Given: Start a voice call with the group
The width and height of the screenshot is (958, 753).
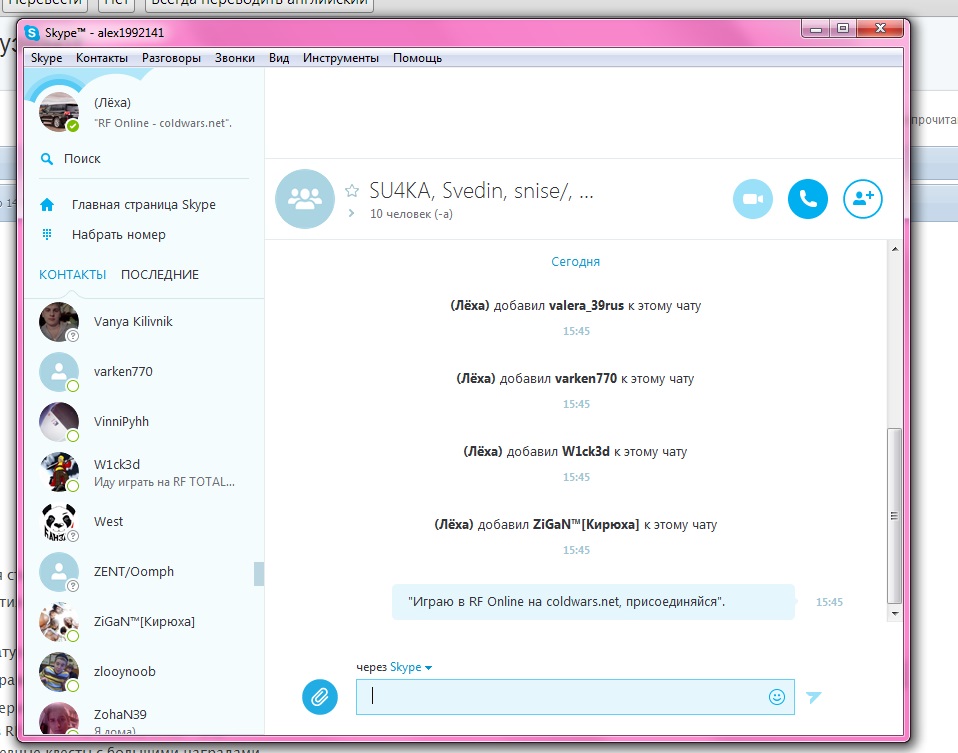Looking at the screenshot, I should click(808, 199).
